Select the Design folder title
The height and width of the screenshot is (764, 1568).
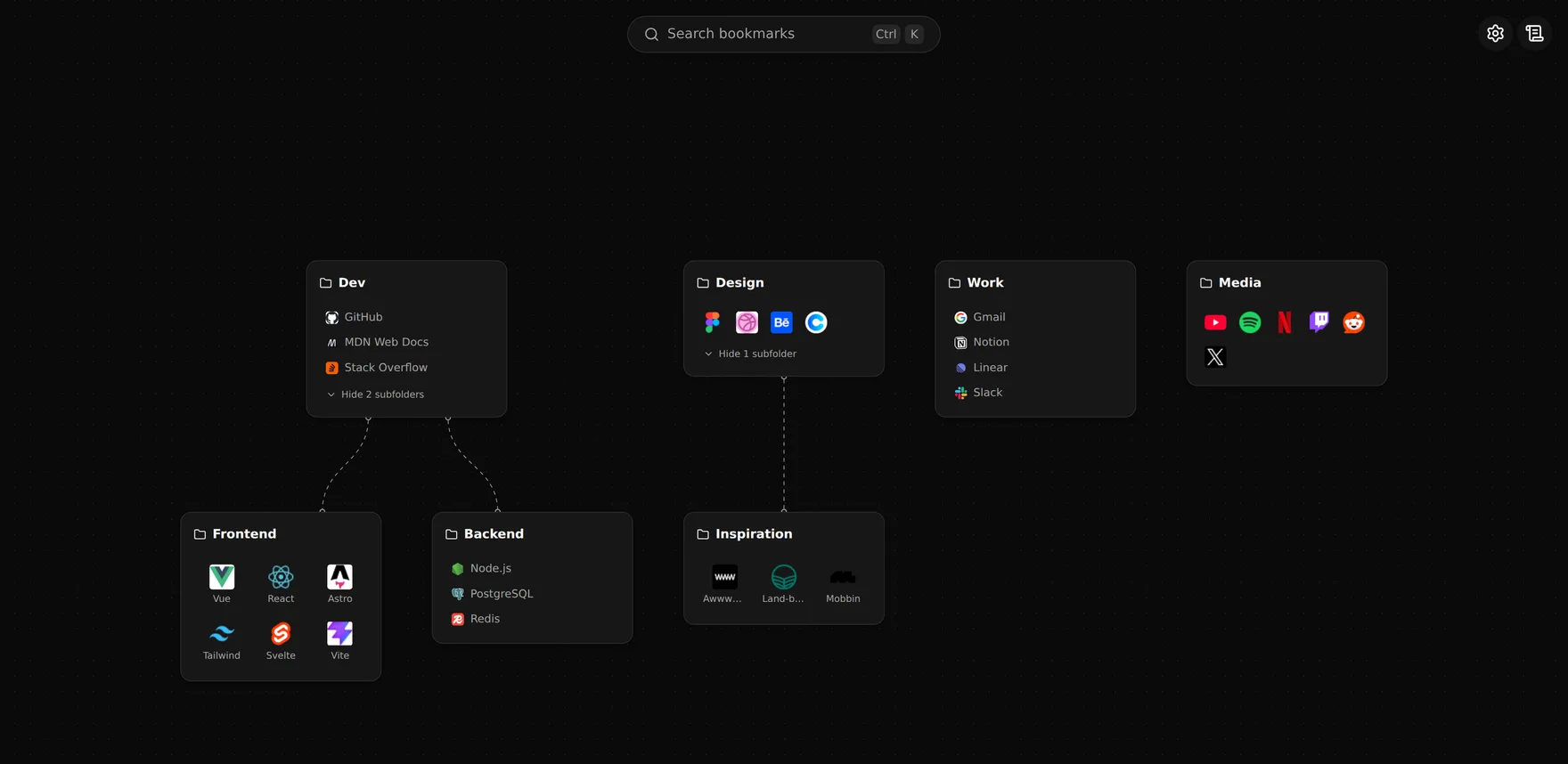(739, 282)
